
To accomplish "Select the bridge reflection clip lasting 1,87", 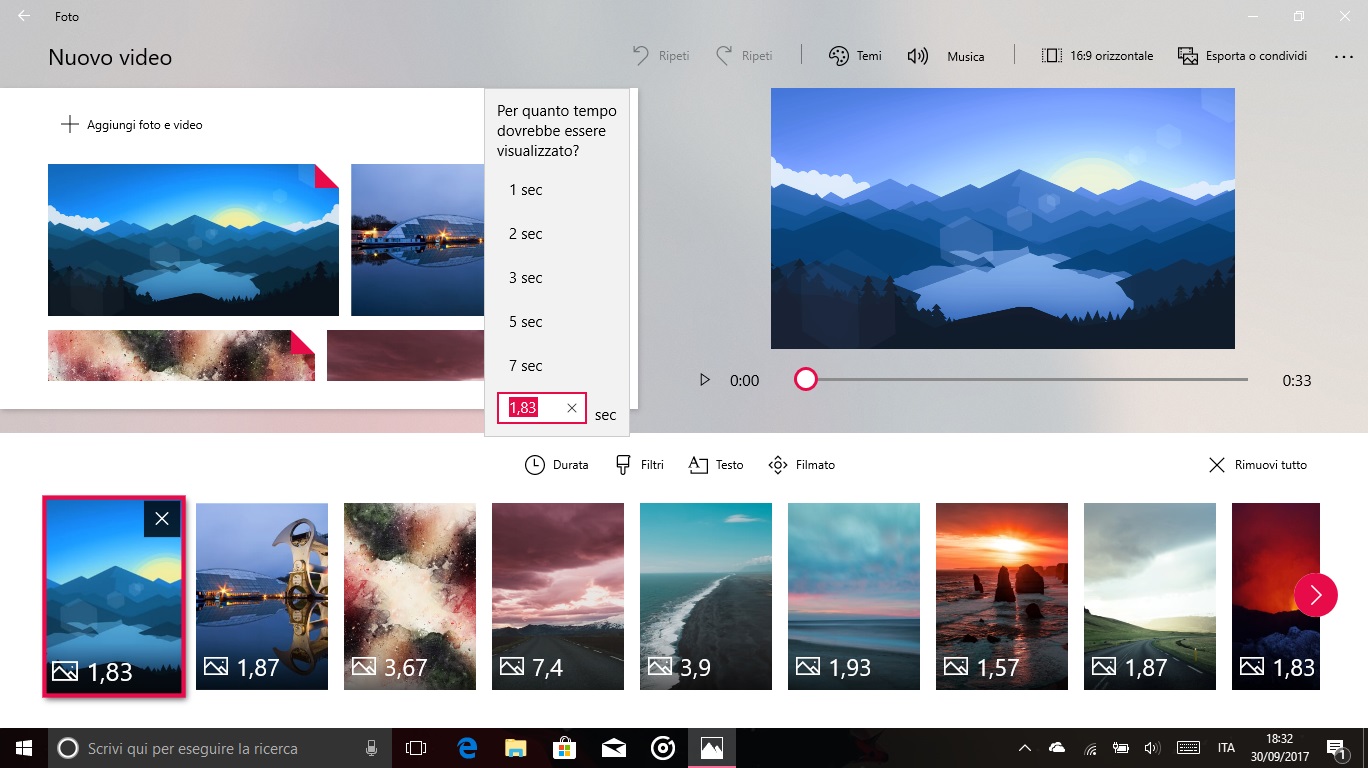I will click(262, 596).
